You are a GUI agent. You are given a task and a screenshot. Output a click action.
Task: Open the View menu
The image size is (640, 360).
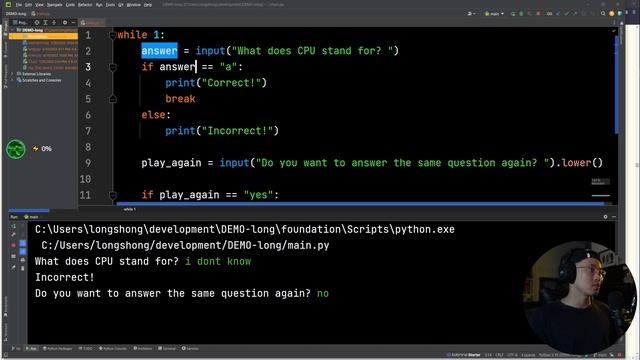[x=39, y=5]
